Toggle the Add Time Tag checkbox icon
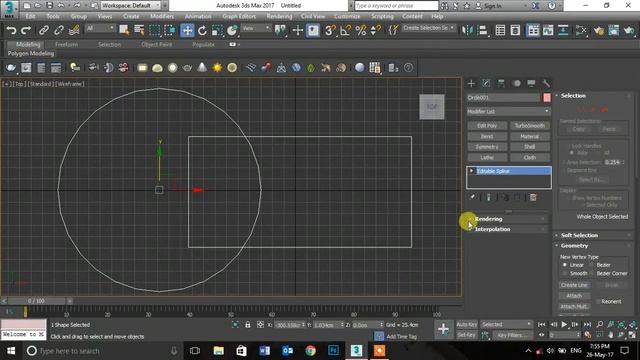The image size is (640, 360). pyautogui.click(x=379, y=336)
